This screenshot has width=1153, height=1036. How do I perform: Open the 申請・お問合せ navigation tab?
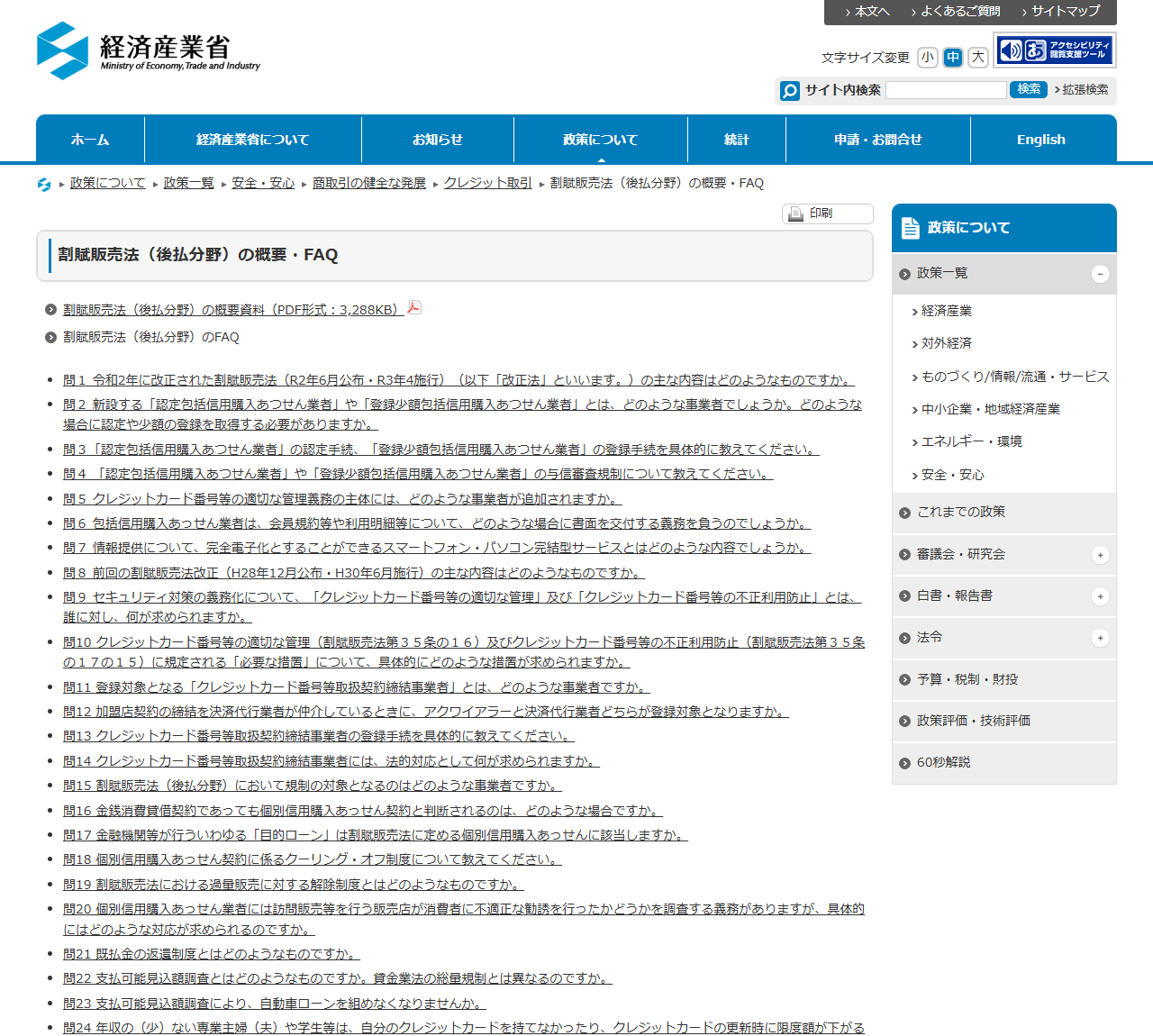coord(878,140)
